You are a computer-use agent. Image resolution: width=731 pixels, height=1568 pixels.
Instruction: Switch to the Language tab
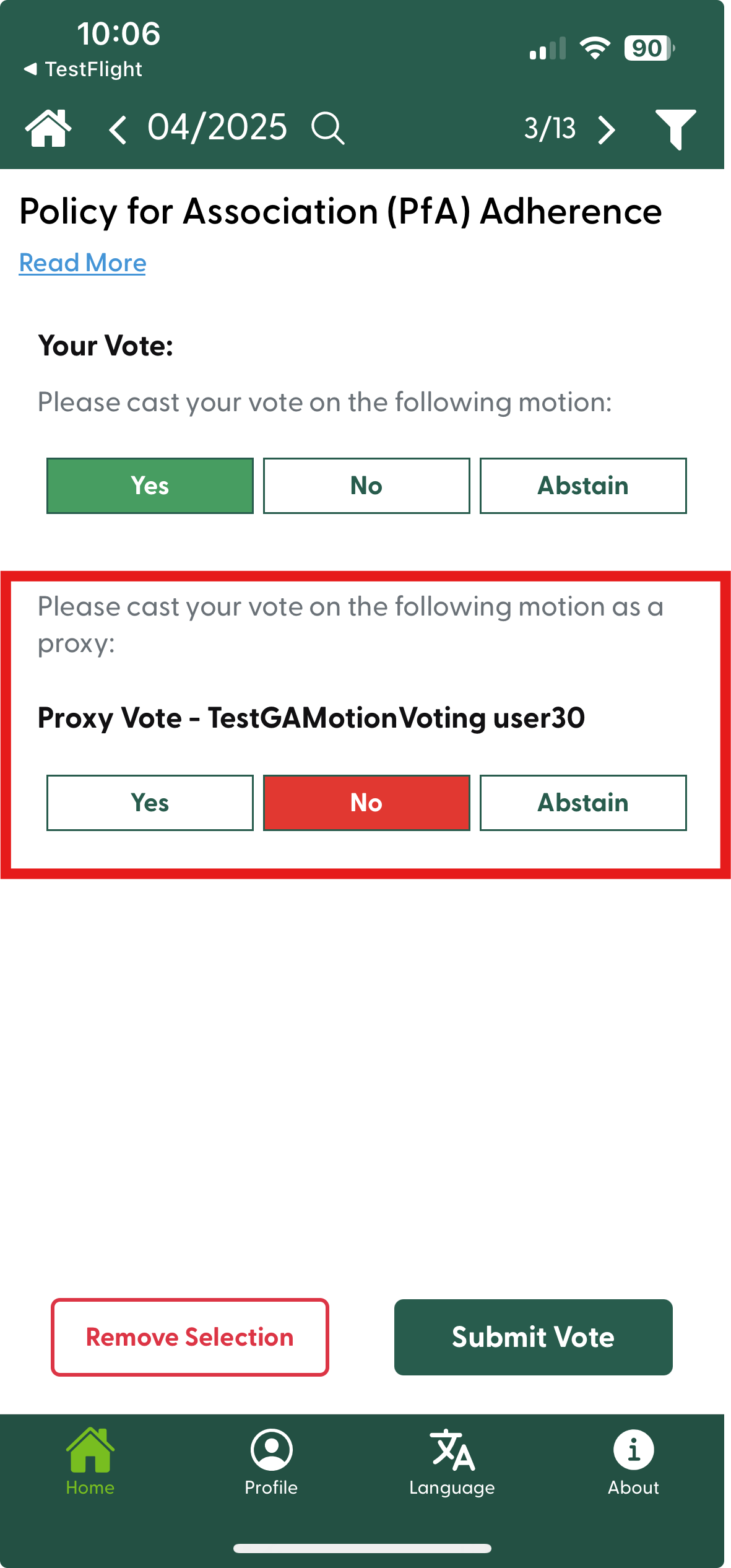pos(452,1461)
